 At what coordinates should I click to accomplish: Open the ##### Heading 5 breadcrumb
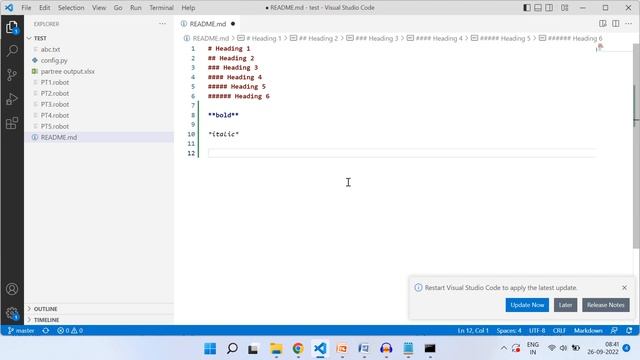pyautogui.click(x=500, y=38)
